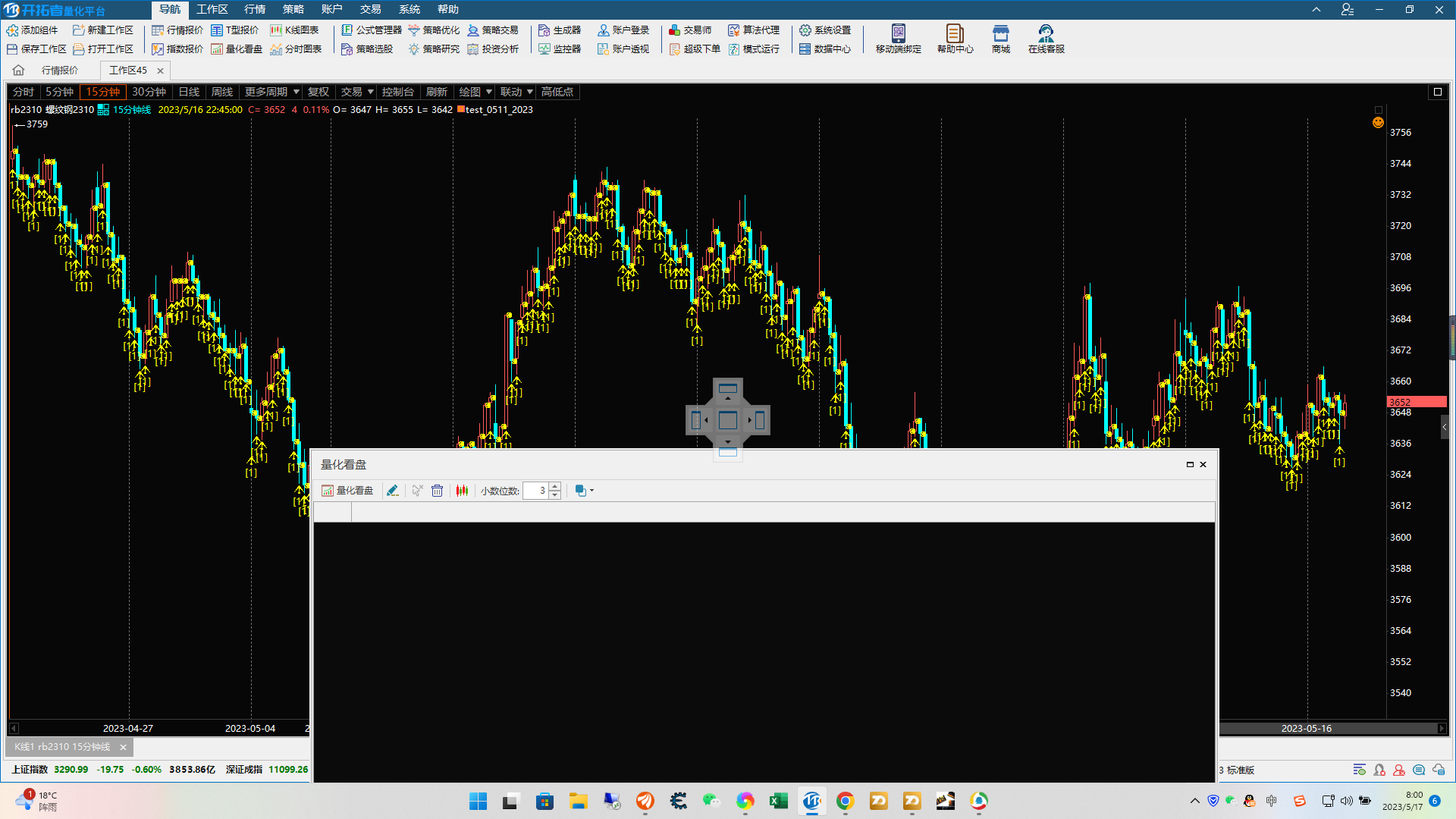Contact 在线客服 online support
This screenshot has height=819, width=1456.
pos(1046,39)
